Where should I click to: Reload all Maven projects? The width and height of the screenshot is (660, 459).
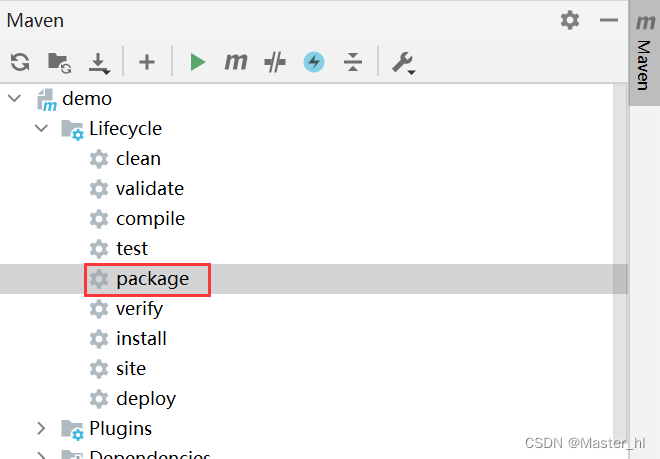(20, 62)
